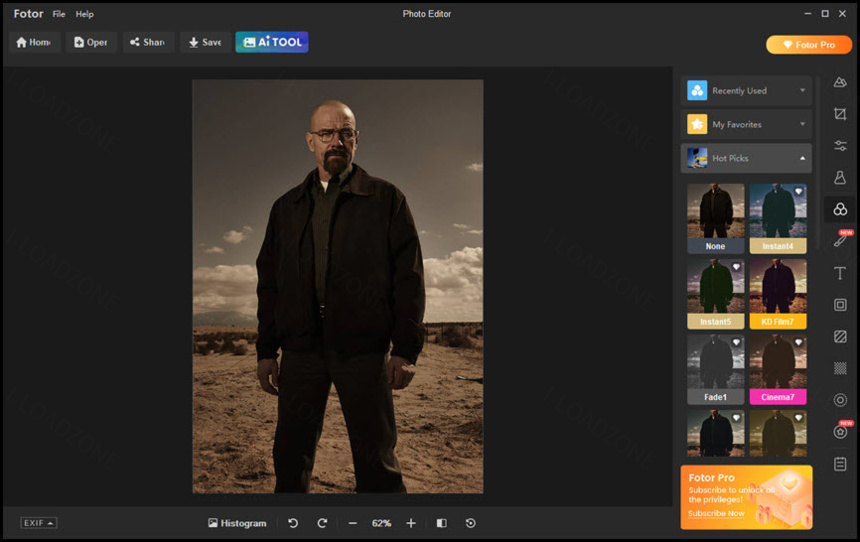Apply the Cinema7 filter
860x542 pixels.
[x=778, y=369]
